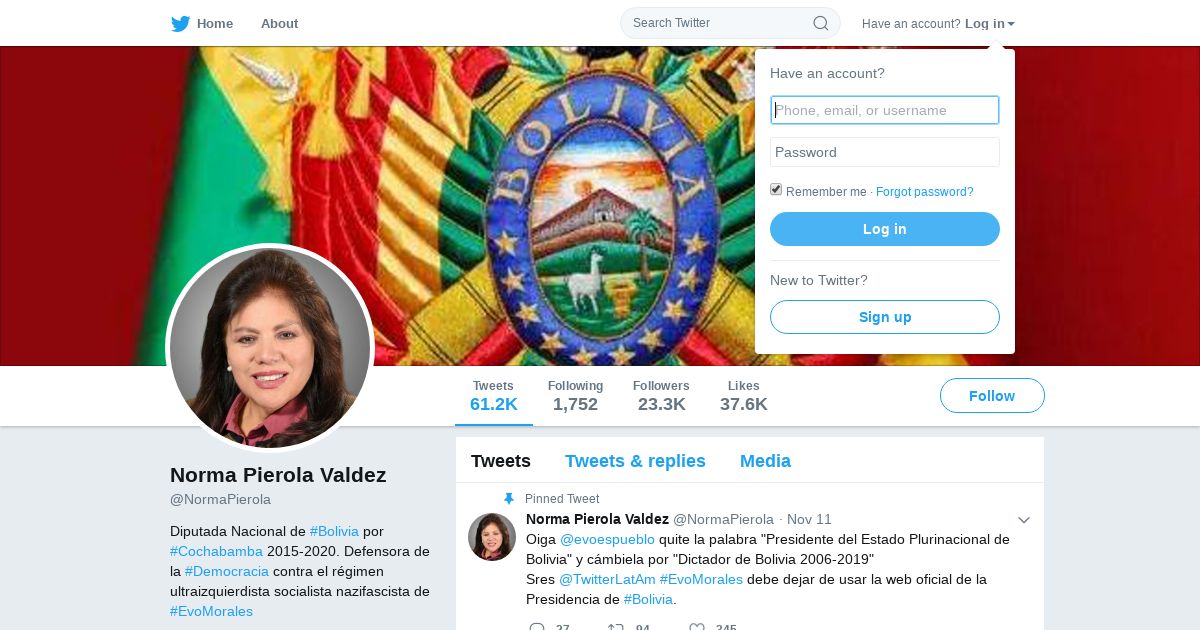The width and height of the screenshot is (1200, 630).
Task: Open Norma Pierola's large profile photo
Action: click(270, 348)
